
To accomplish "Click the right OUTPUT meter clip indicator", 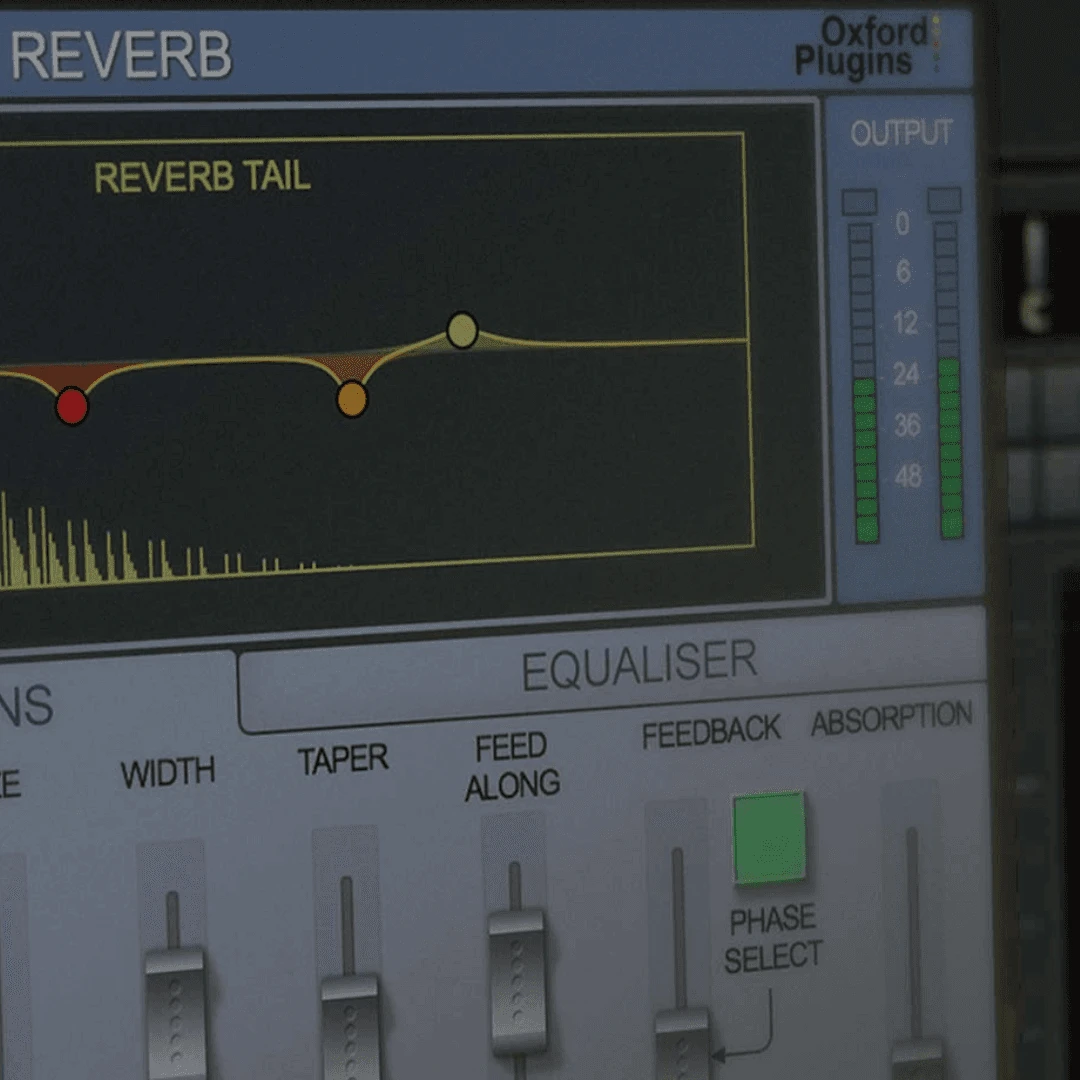I will coord(944,200).
